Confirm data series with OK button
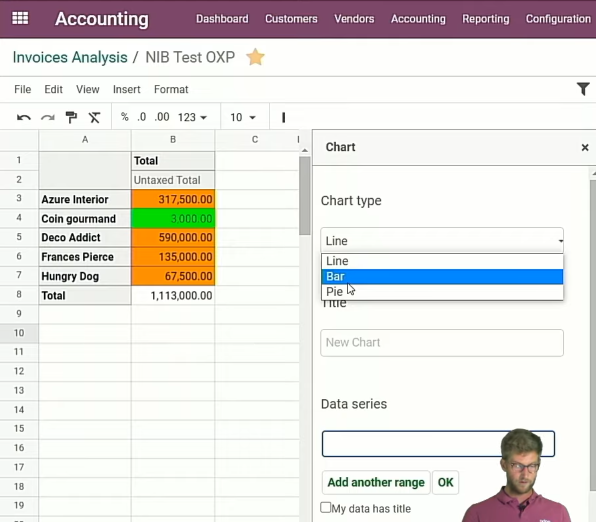This screenshot has height=522, width=596. click(x=445, y=482)
